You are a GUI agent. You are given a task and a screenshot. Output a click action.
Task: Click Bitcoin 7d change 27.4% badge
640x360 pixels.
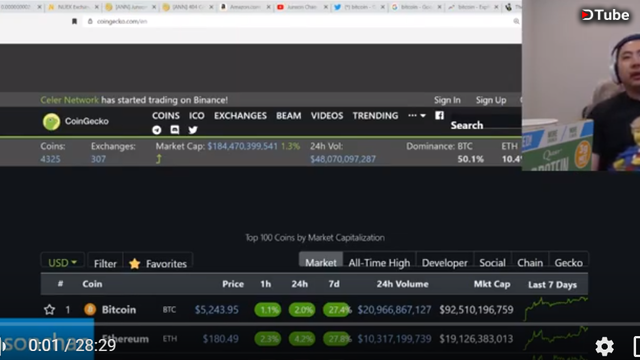(337, 310)
